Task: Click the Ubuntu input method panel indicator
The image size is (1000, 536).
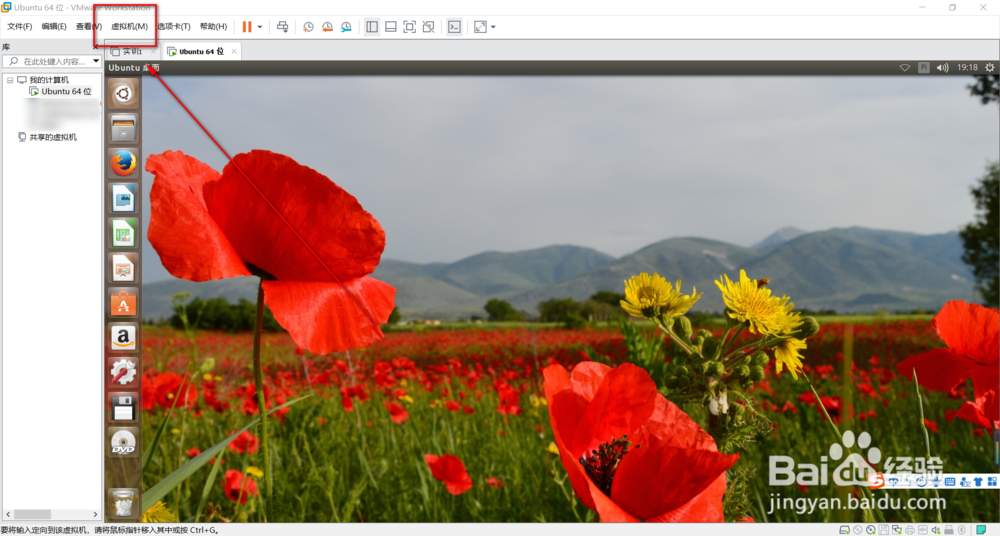Action: (x=923, y=68)
